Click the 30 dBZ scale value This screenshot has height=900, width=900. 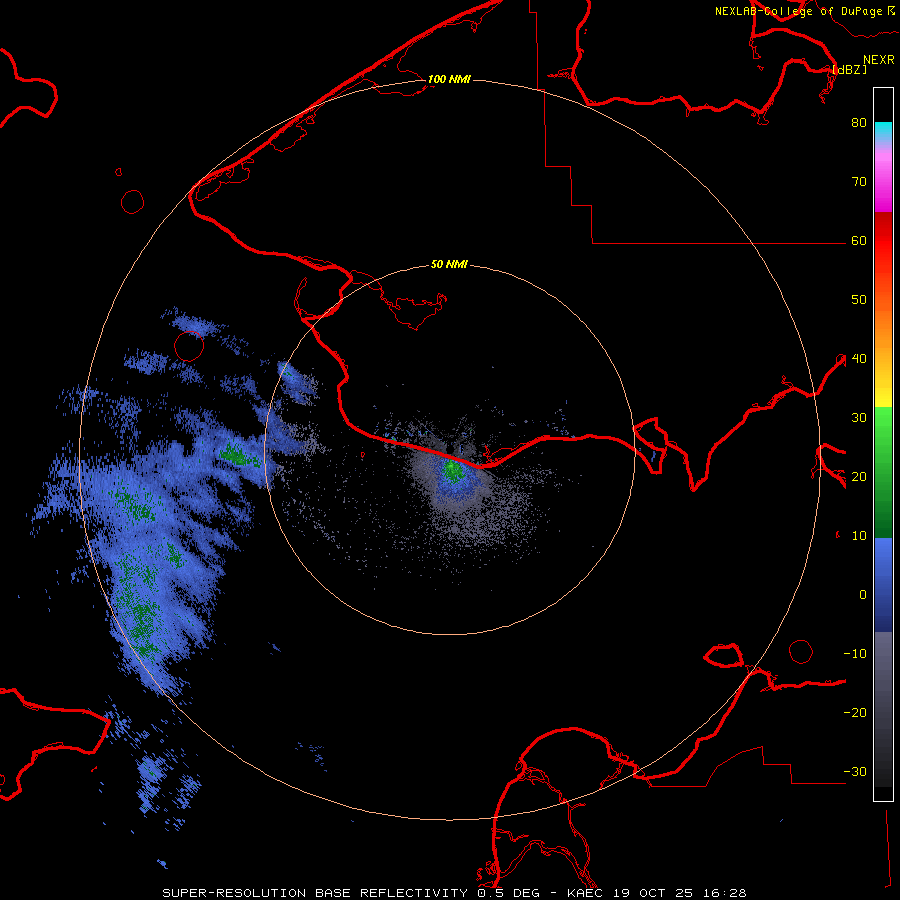[x=859, y=417]
